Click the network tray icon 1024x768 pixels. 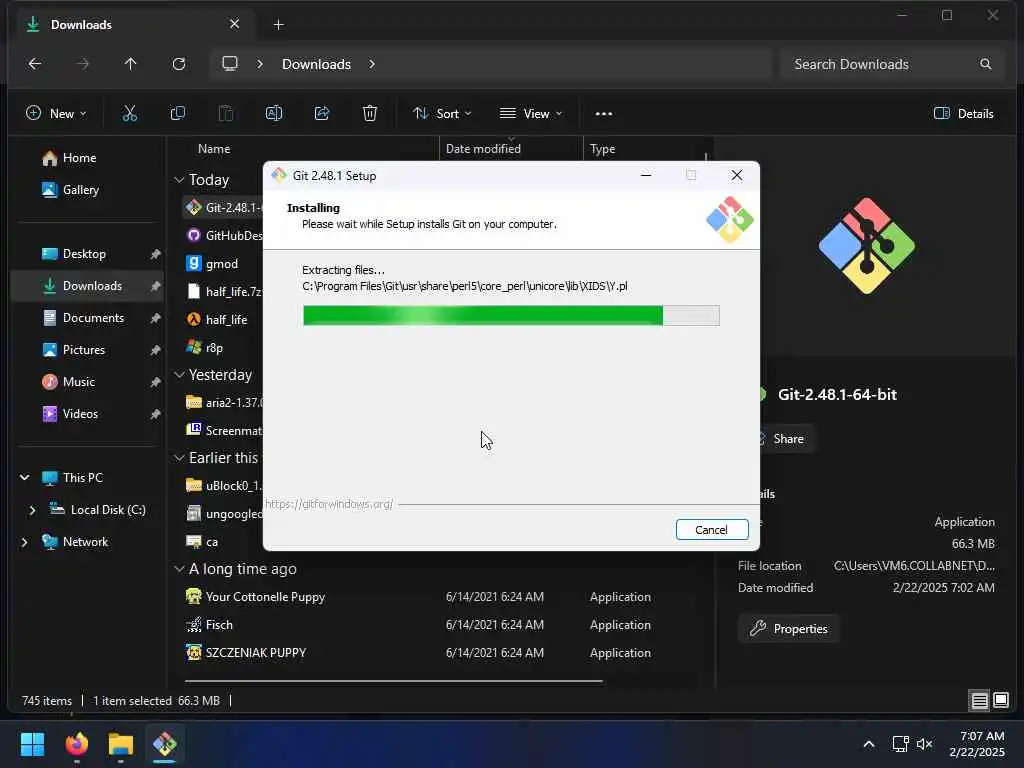pyautogui.click(x=901, y=744)
